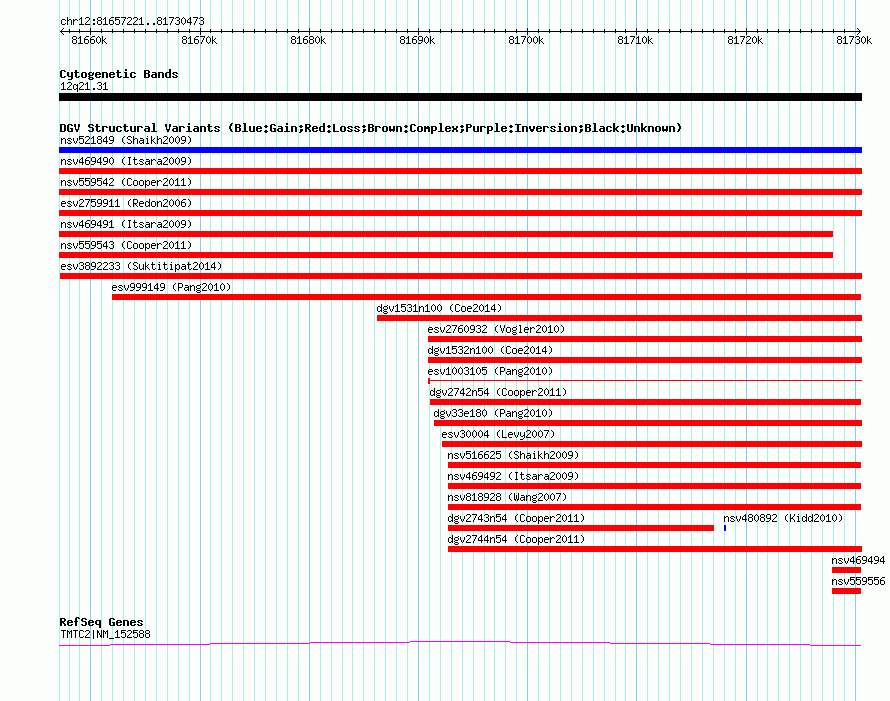Select the nsv559556 label
This screenshot has width=890, height=701.
(858, 581)
